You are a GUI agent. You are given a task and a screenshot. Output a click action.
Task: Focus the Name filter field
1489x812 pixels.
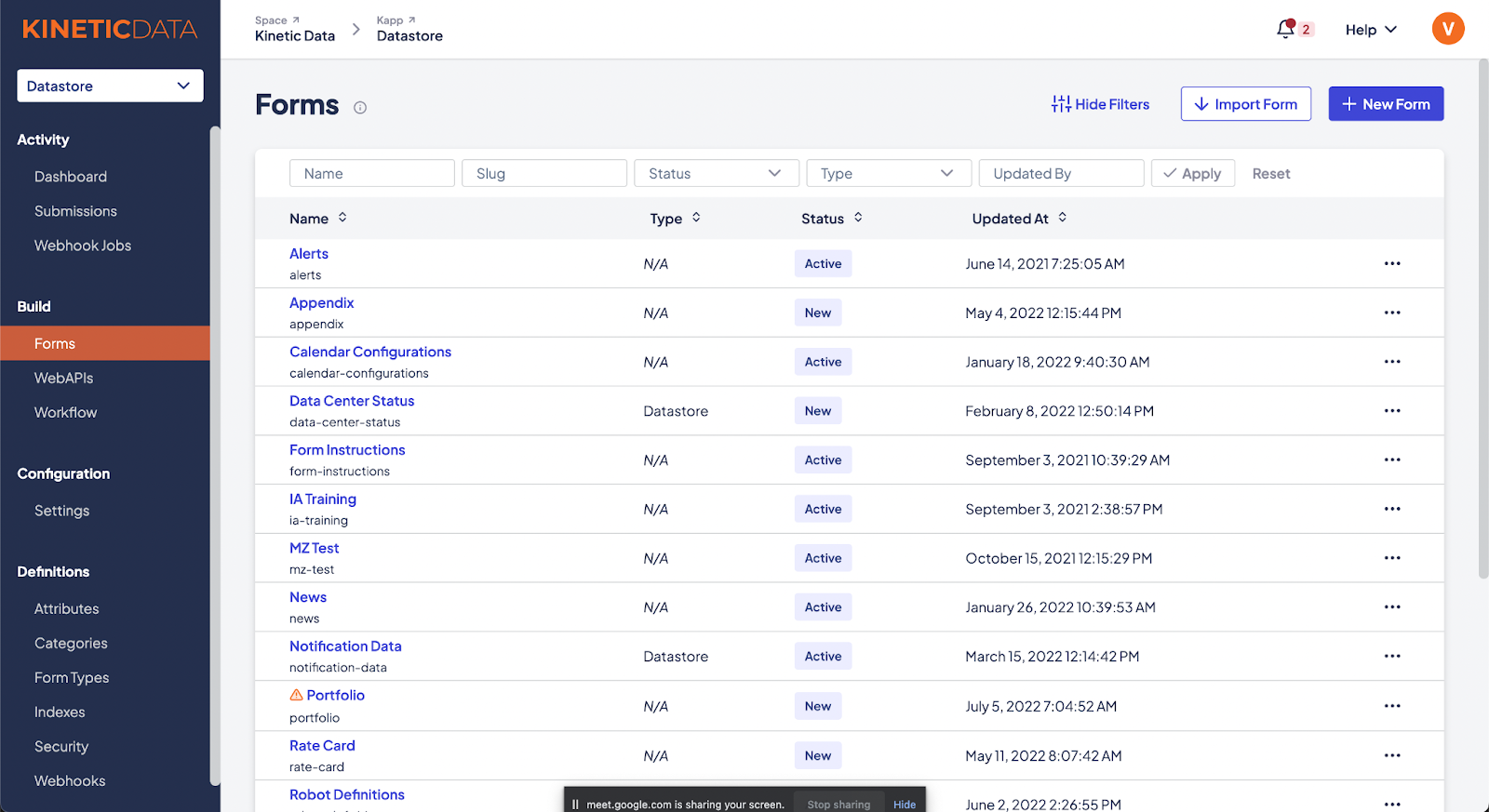[372, 173]
